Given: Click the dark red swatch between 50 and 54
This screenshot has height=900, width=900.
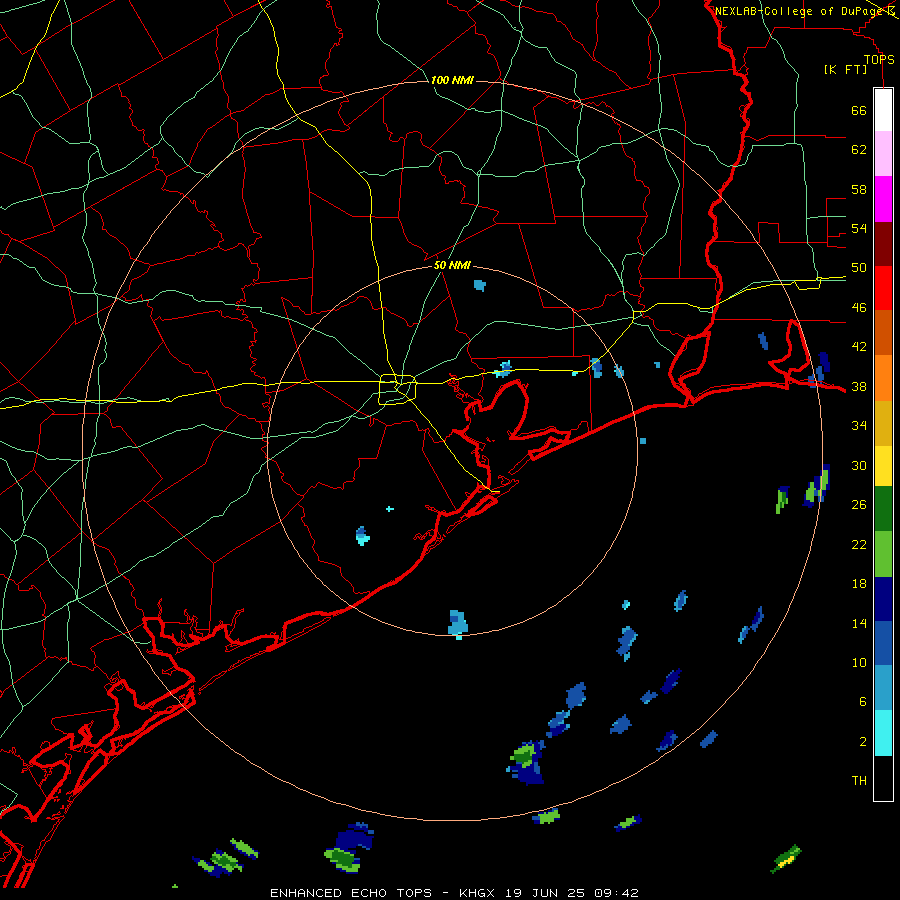Looking at the screenshot, I should point(883,243).
